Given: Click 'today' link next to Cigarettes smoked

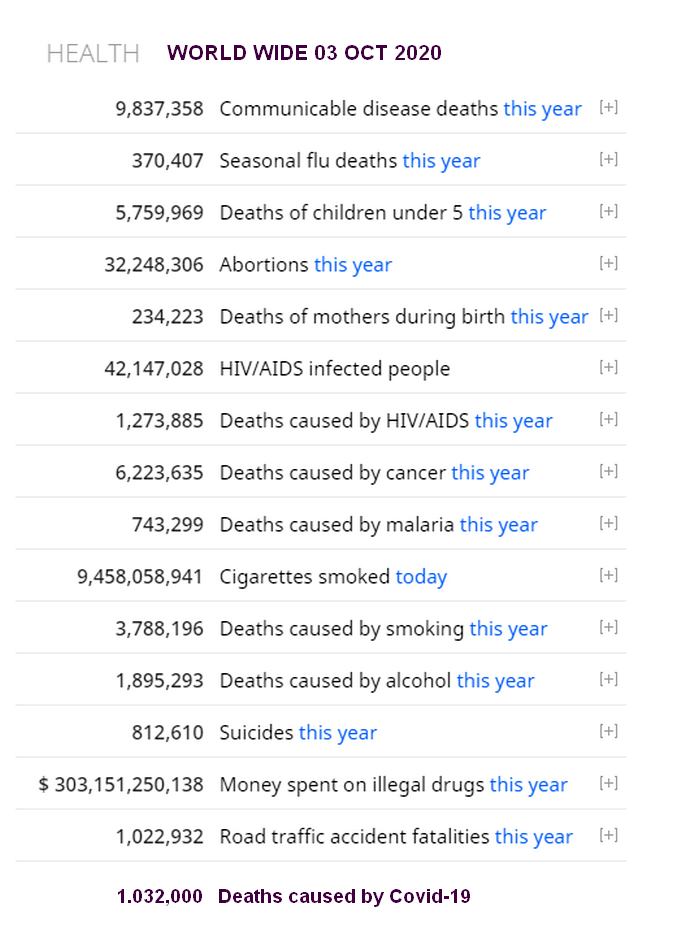Looking at the screenshot, I should [421, 577].
